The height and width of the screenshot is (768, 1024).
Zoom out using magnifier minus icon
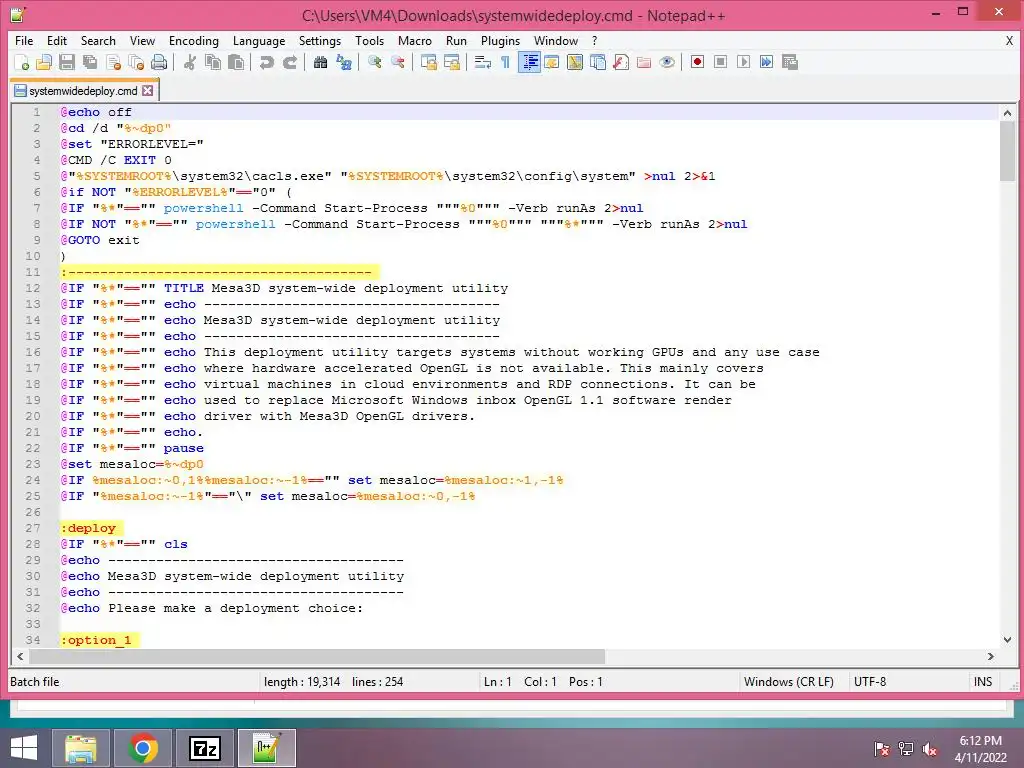[x=398, y=62]
